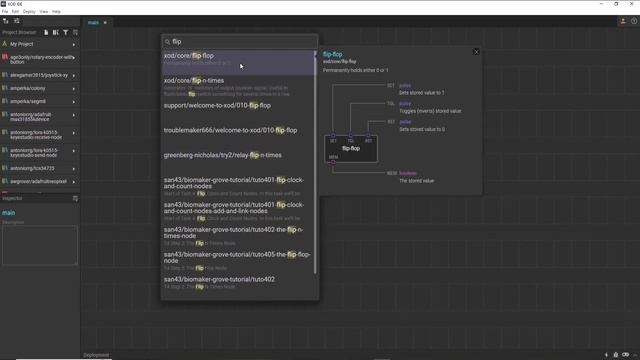Viewport: 640px width, 360px height.
Task: Click the Inspector sidebar toggle icon
Action: [x=17, y=21]
